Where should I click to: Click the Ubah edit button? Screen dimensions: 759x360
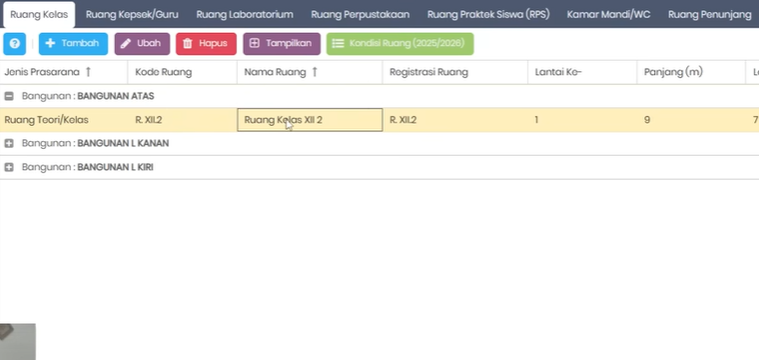pyautogui.click(x=142, y=44)
